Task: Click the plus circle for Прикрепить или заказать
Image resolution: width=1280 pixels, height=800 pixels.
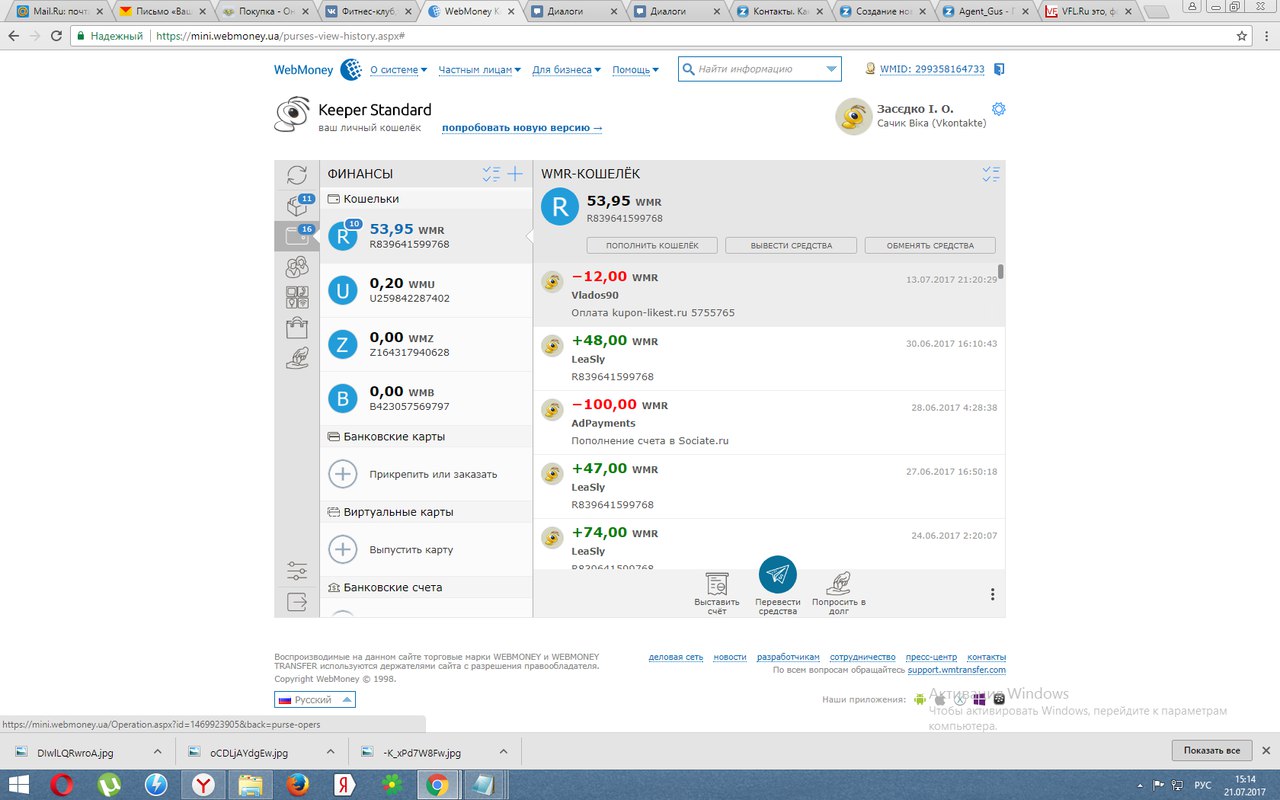Action: pos(343,474)
